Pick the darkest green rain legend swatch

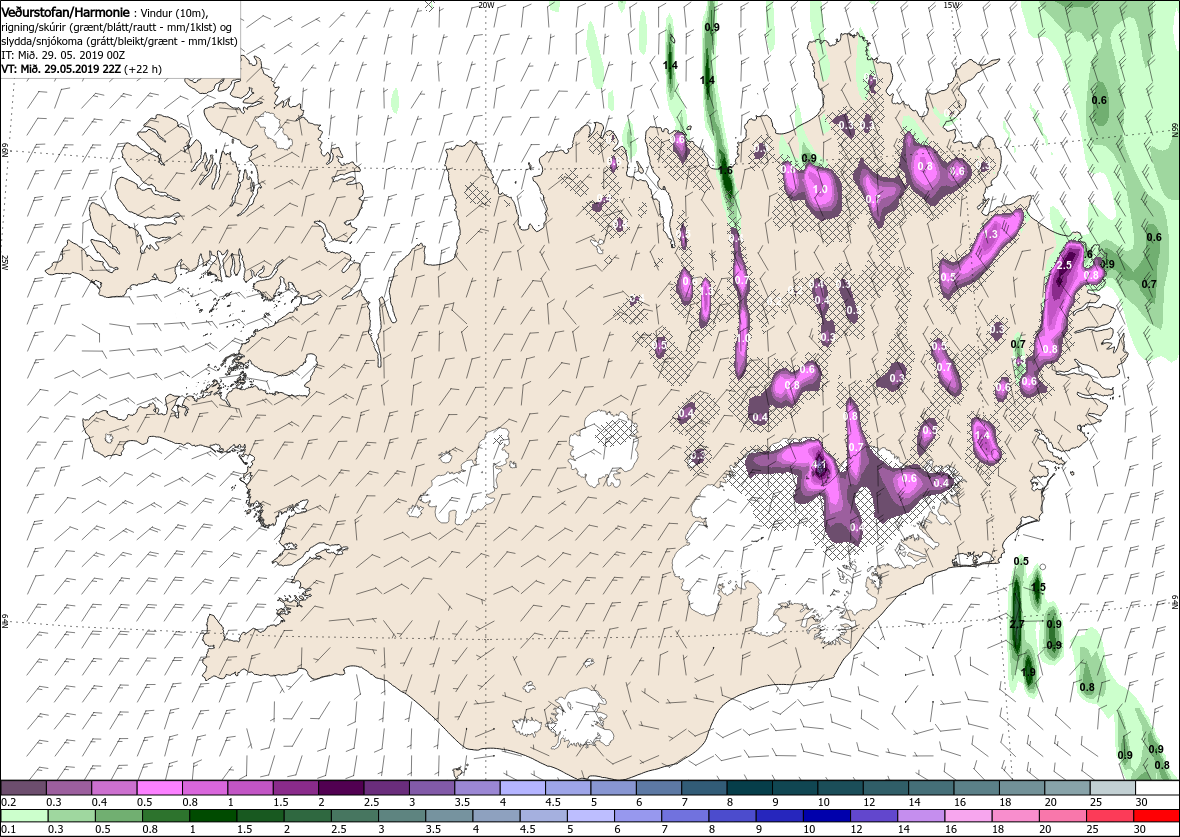[x=212, y=817]
